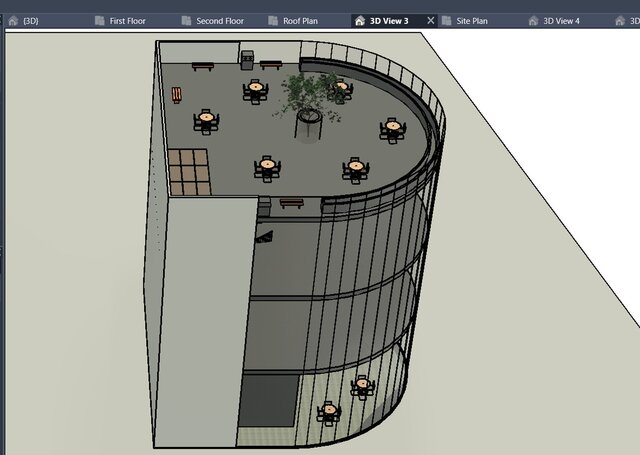Switch to the 3D View 4 tab
This screenshot has height=455, width=640.
tap(561, 21)
